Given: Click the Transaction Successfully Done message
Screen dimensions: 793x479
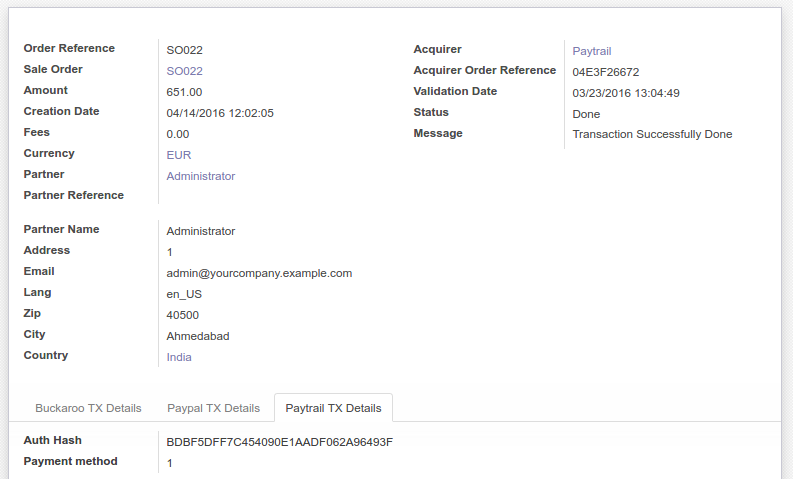Looking at the screenshot, I should pos(652,135).
